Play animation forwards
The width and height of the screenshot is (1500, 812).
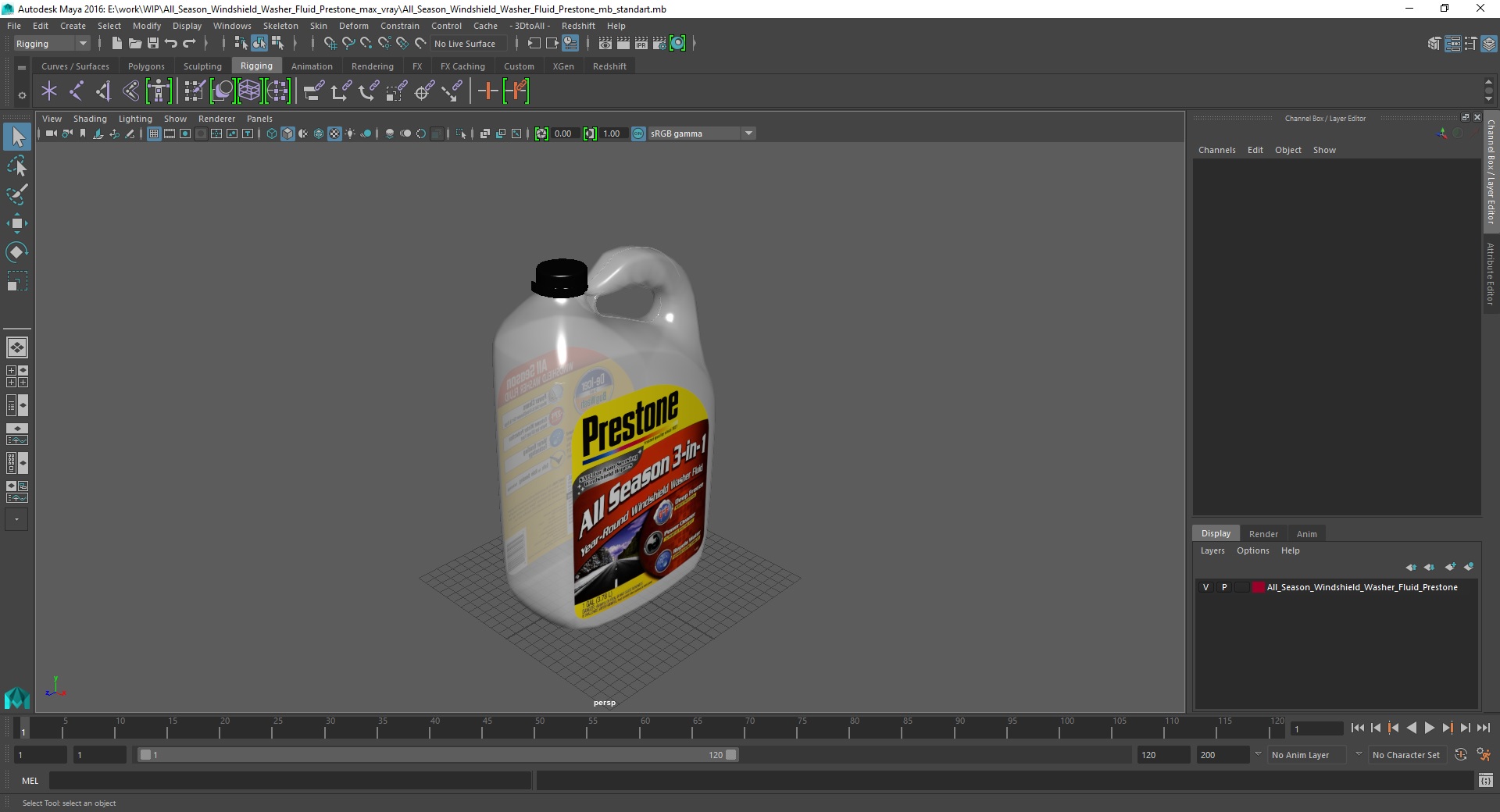tap(1430, 728)
